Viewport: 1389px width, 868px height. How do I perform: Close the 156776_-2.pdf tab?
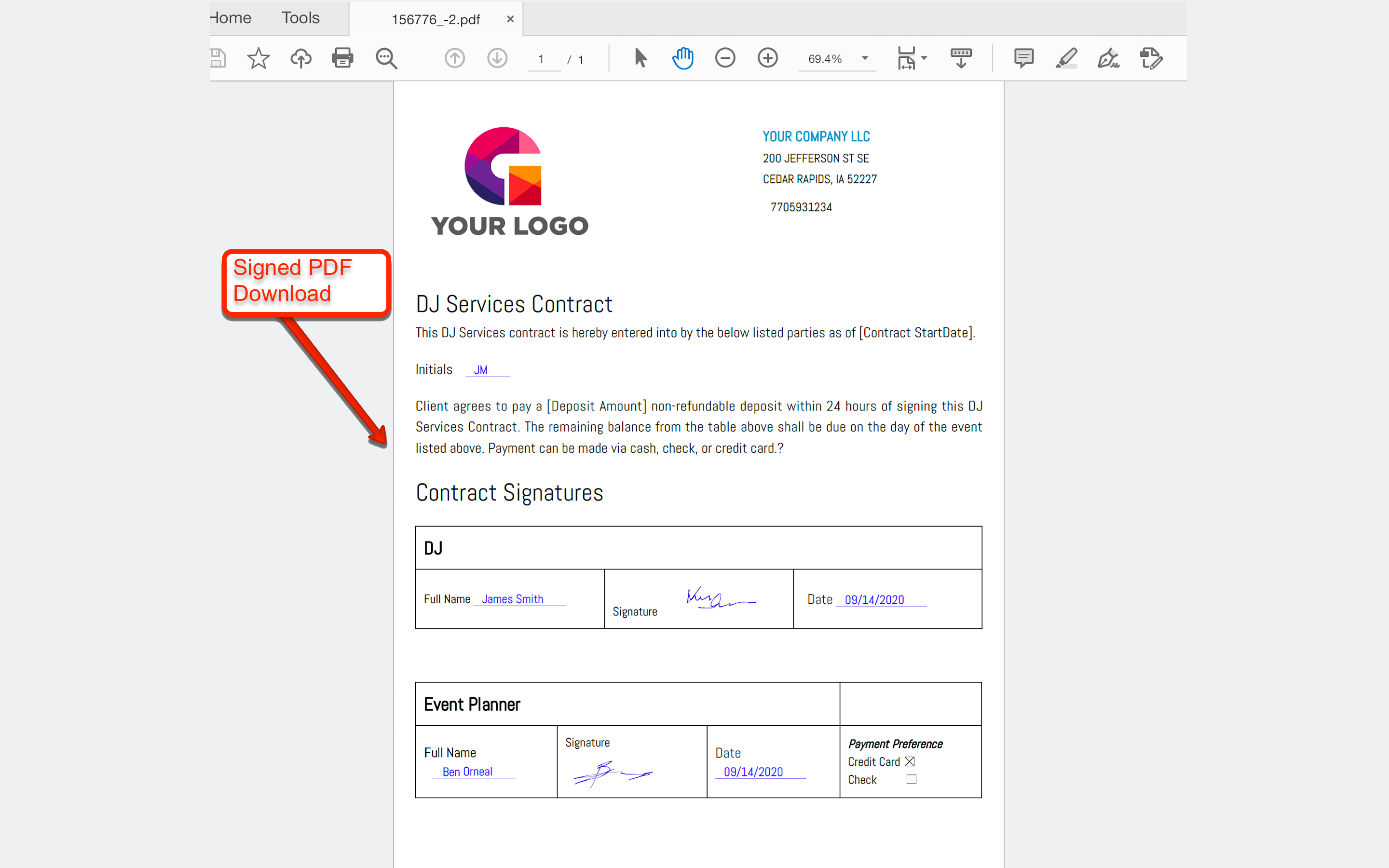510,19
